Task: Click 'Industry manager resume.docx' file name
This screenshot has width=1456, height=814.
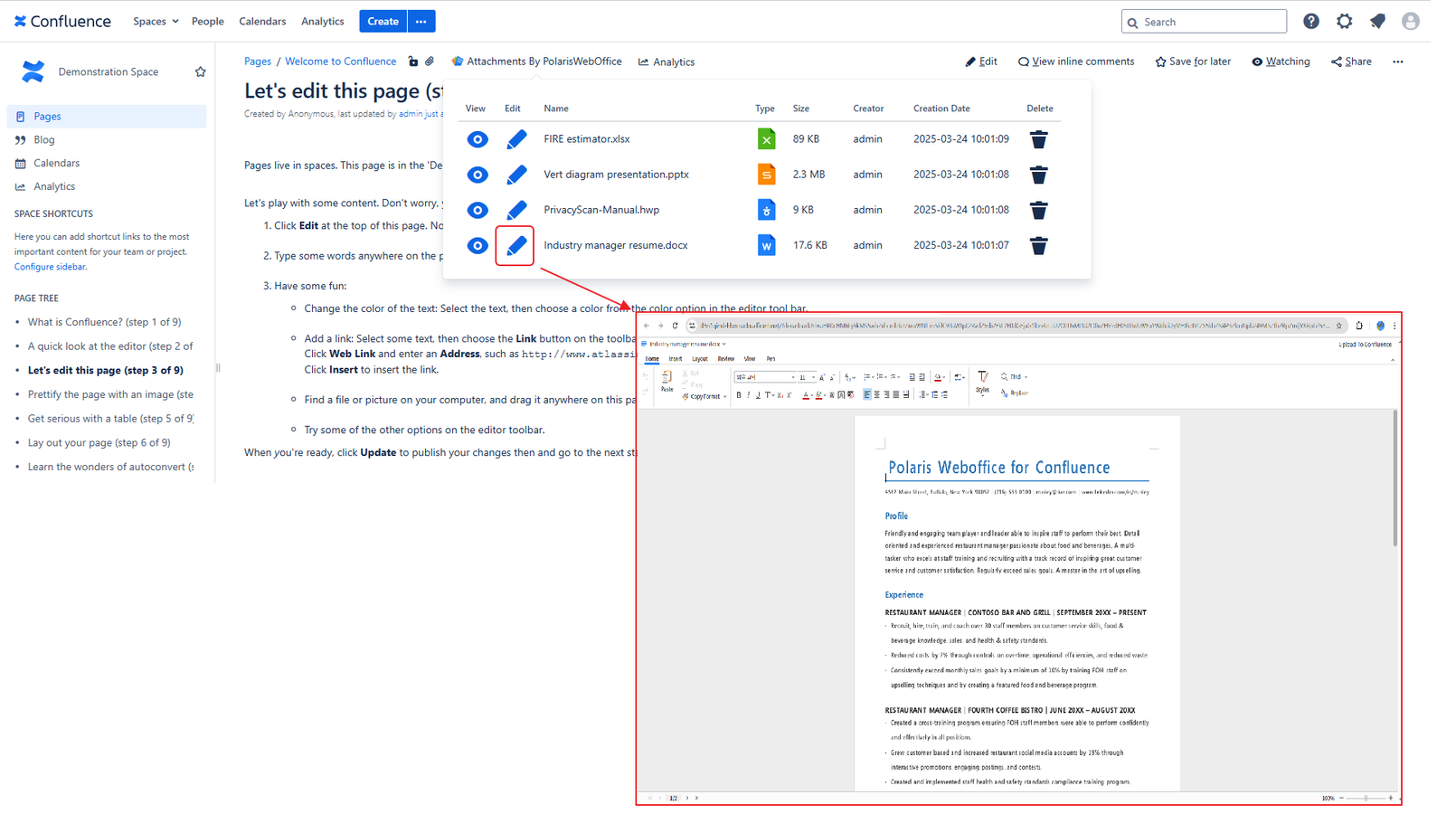Action: tap(616, 245)
